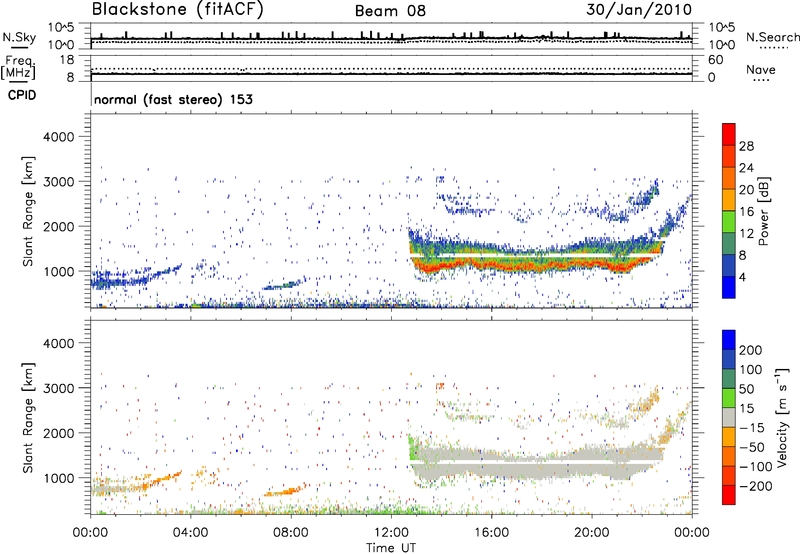Pick the gray segment of velocity colorbar
The width and height of the screenshot is (800, 554).
click(x=729, y=417)
